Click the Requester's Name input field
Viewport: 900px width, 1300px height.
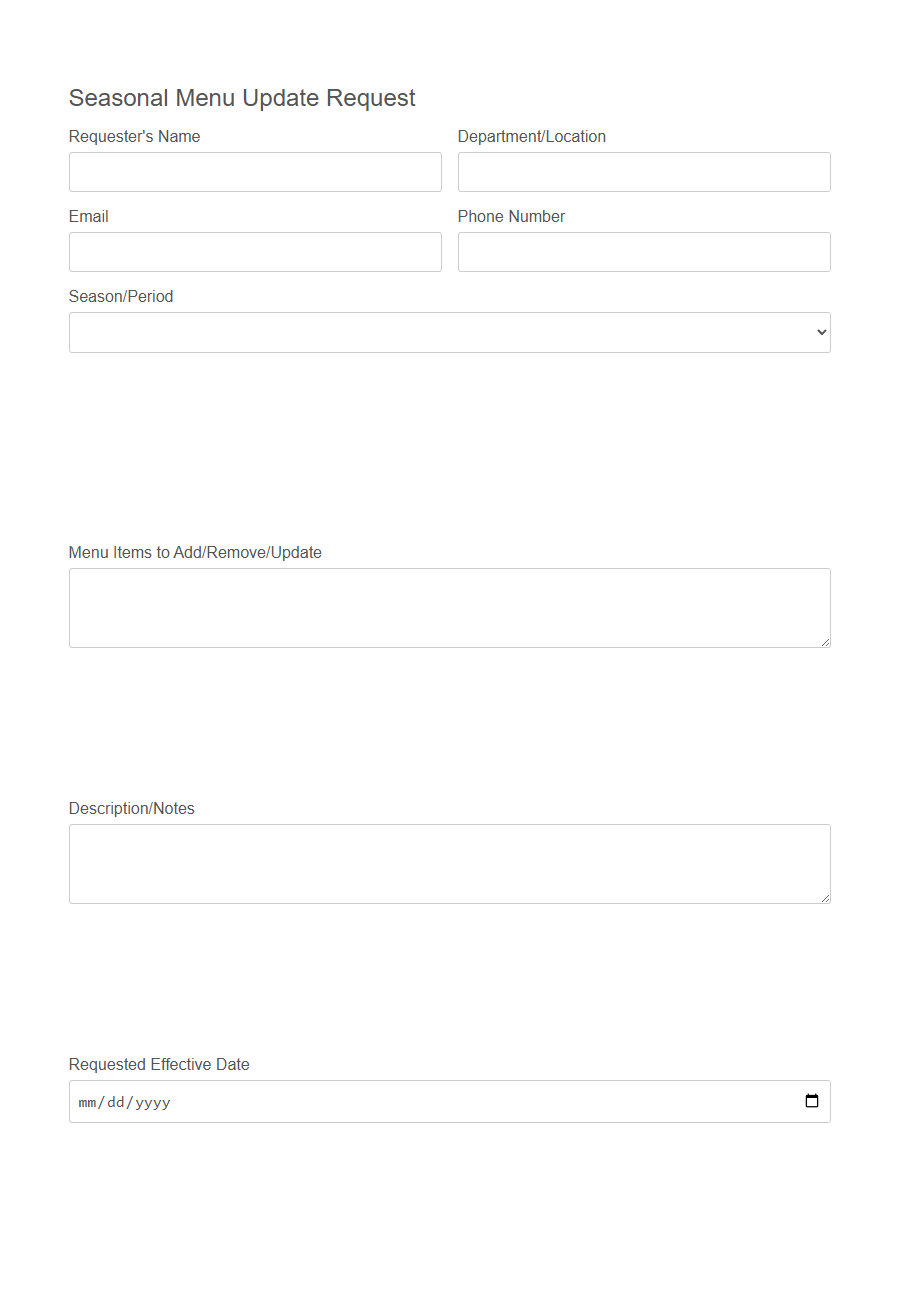point(255,171)
